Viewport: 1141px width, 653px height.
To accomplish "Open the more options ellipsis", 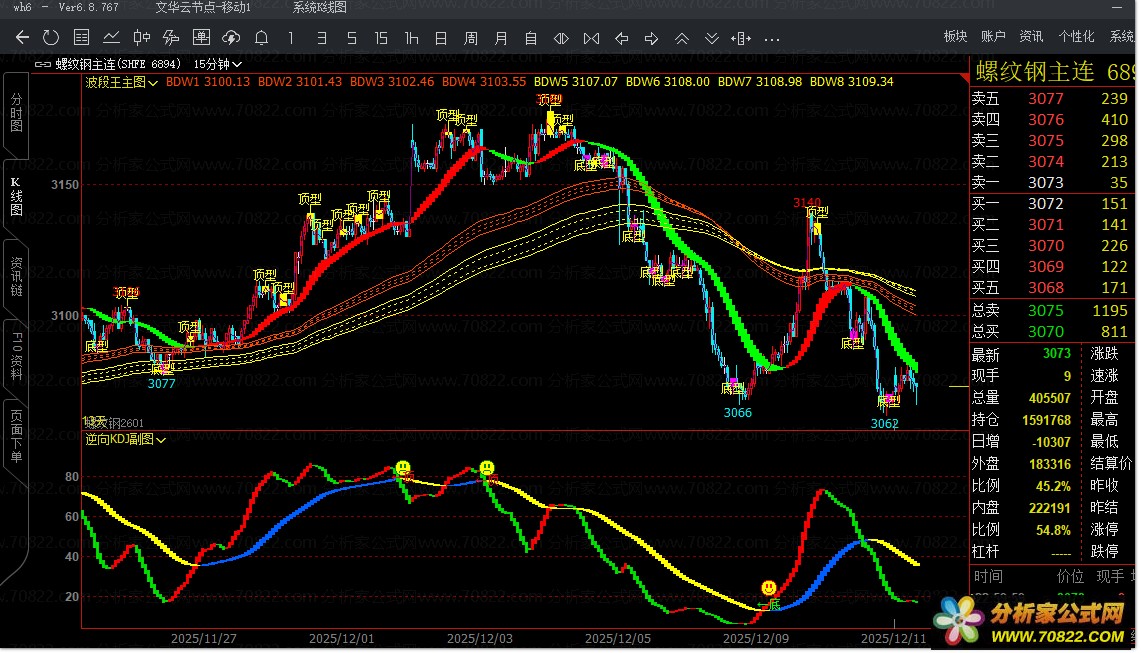I will [772, 38].
